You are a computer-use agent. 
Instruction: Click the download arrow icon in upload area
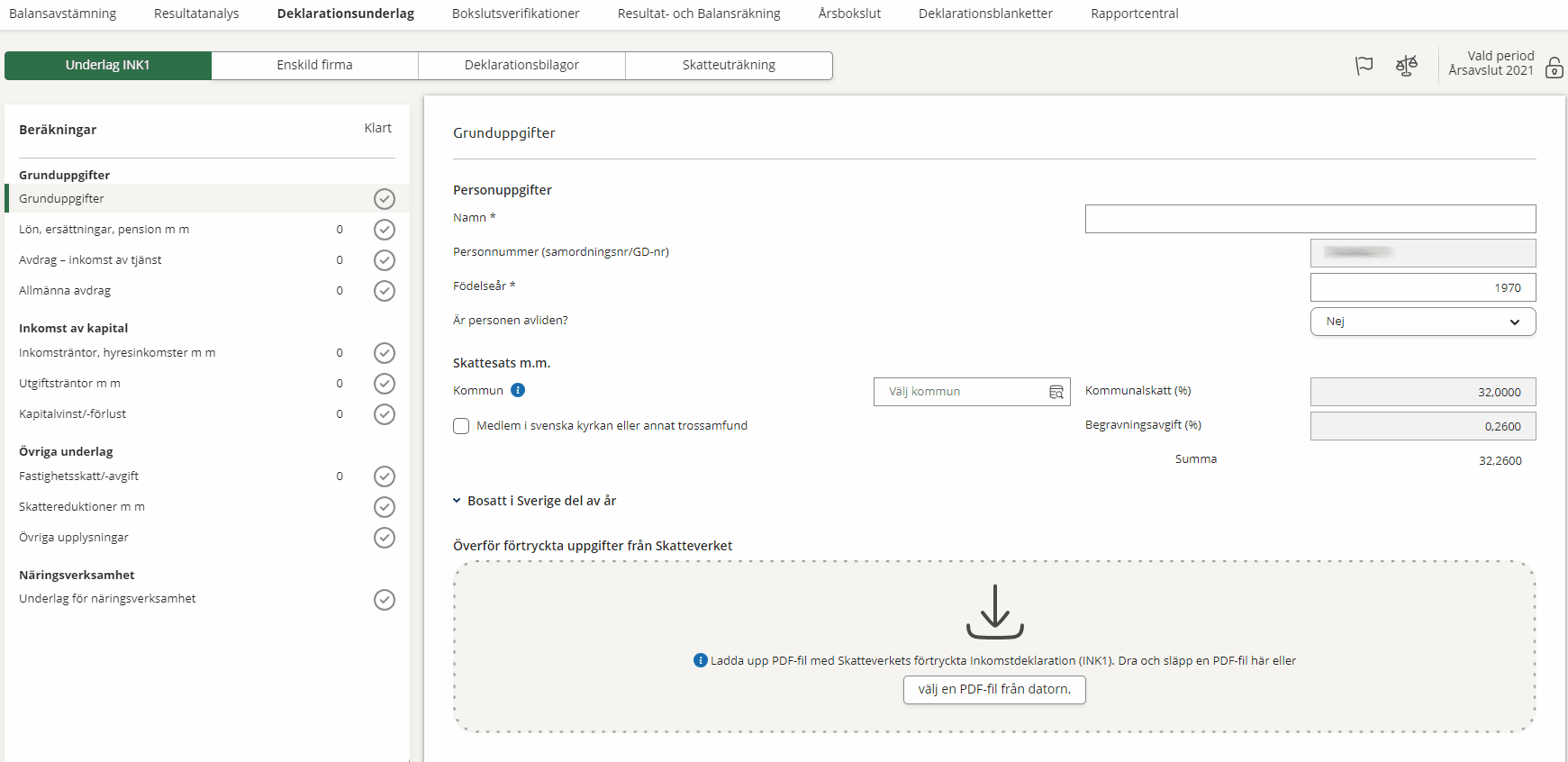pos(994,612)
